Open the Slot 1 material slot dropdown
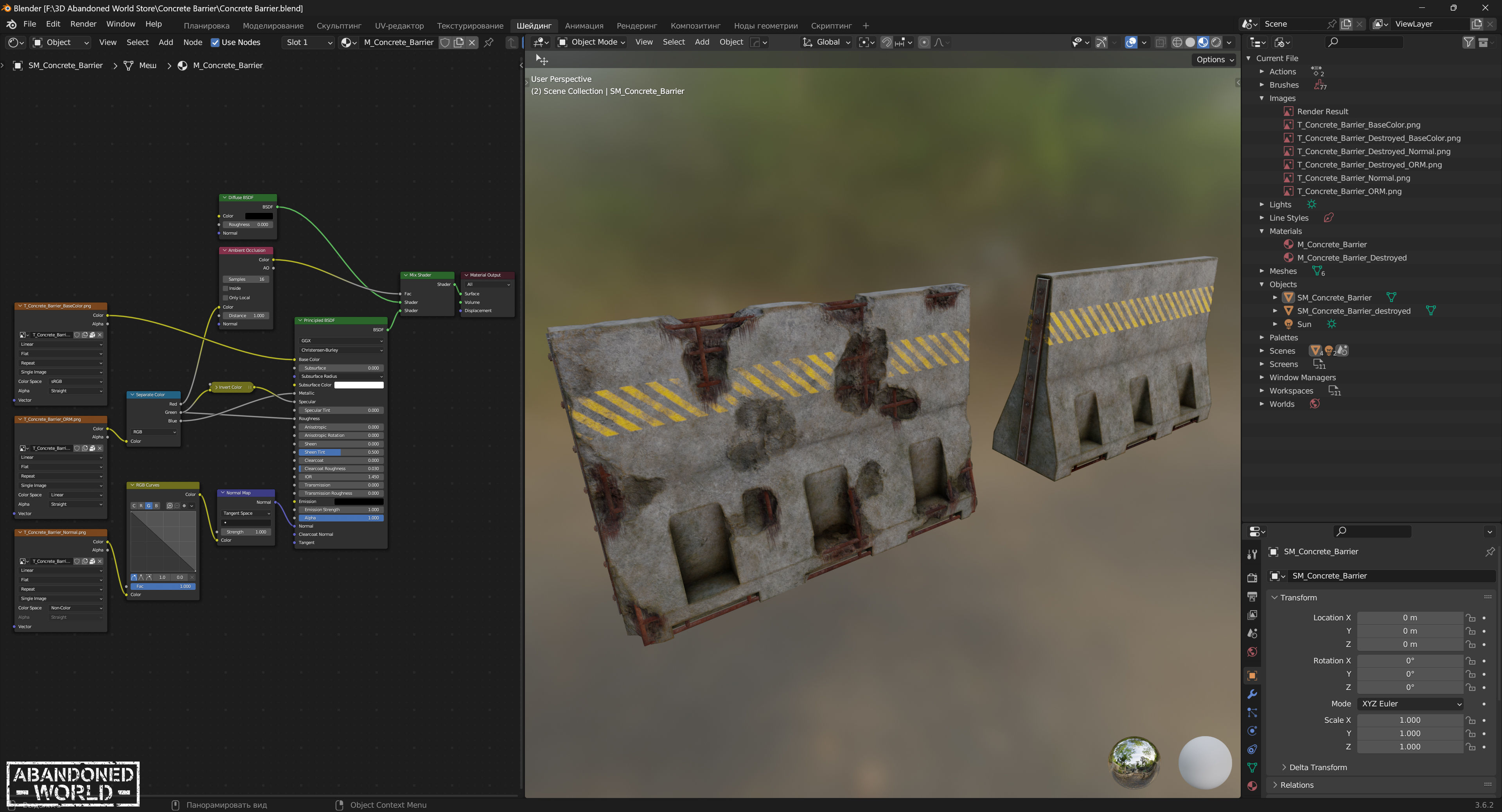 pyautogui.click(x=308, y=43)
